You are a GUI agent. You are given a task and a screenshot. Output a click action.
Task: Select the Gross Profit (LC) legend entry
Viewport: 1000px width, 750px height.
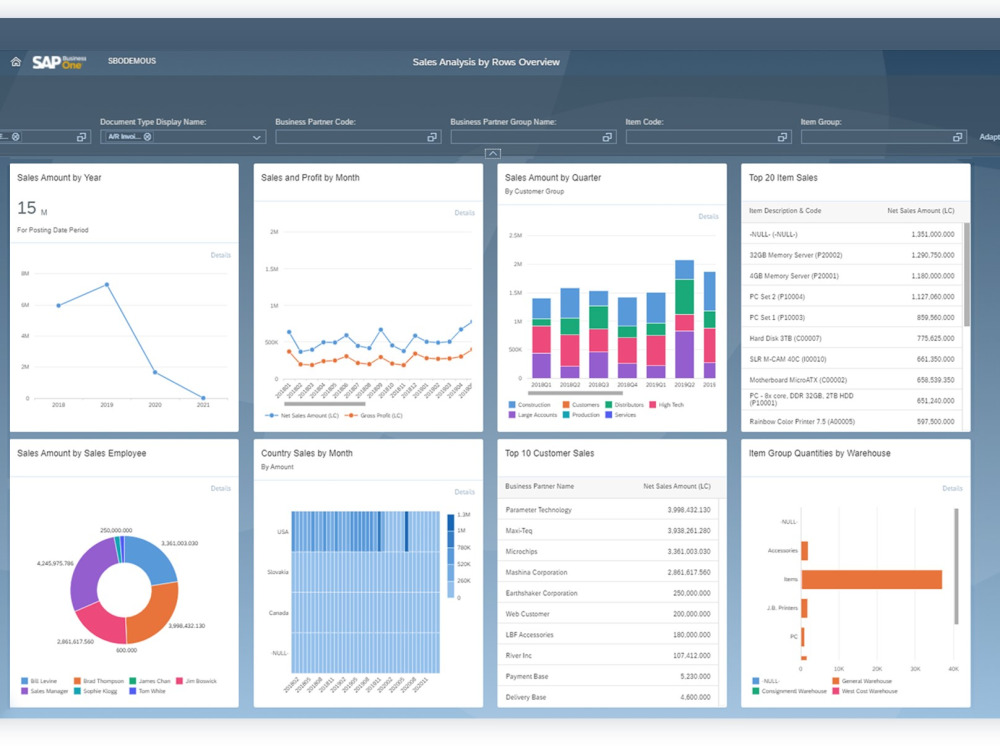374,416
